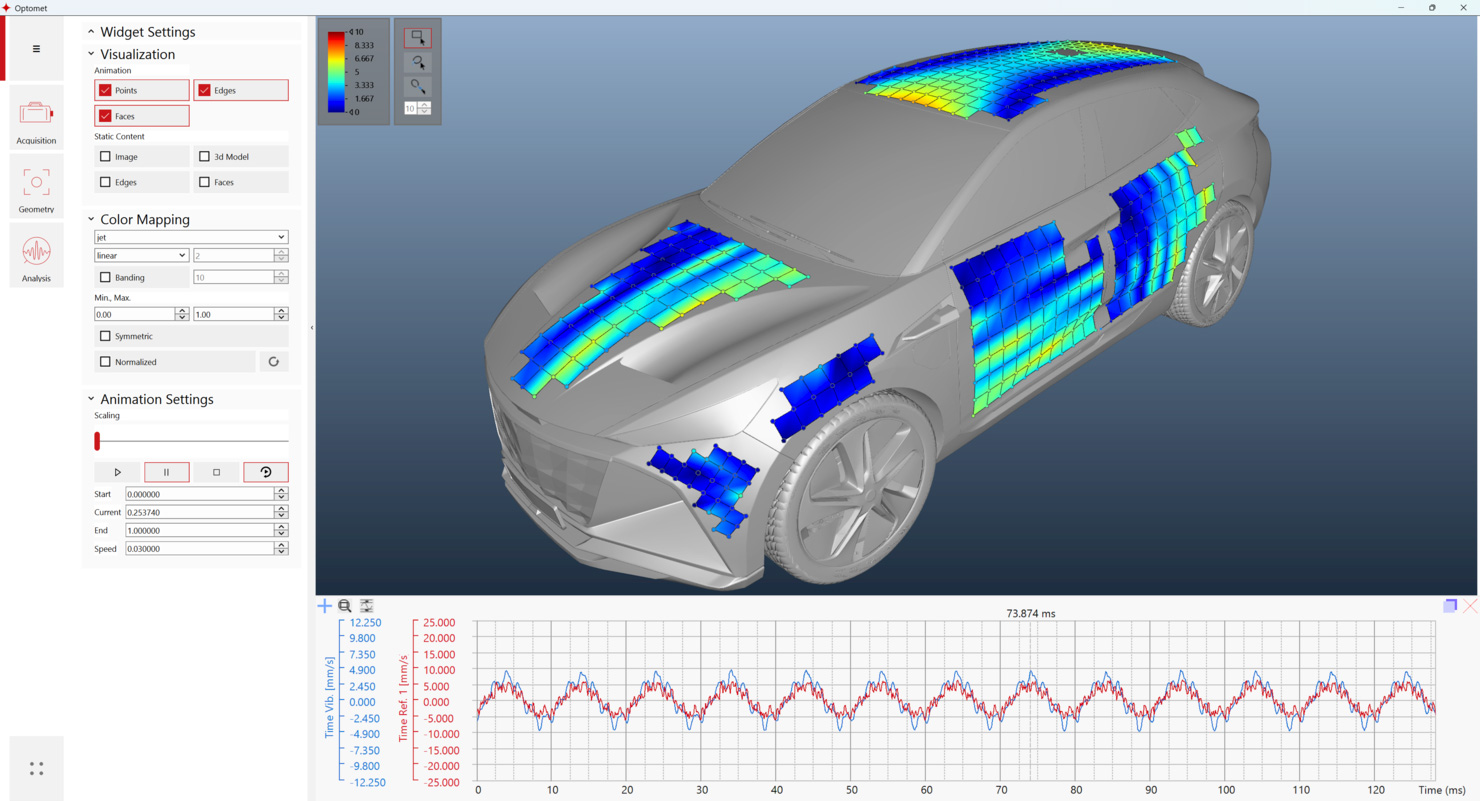Toggle the animation loop button
1480x801 pixels.
(x=265, y=472)
